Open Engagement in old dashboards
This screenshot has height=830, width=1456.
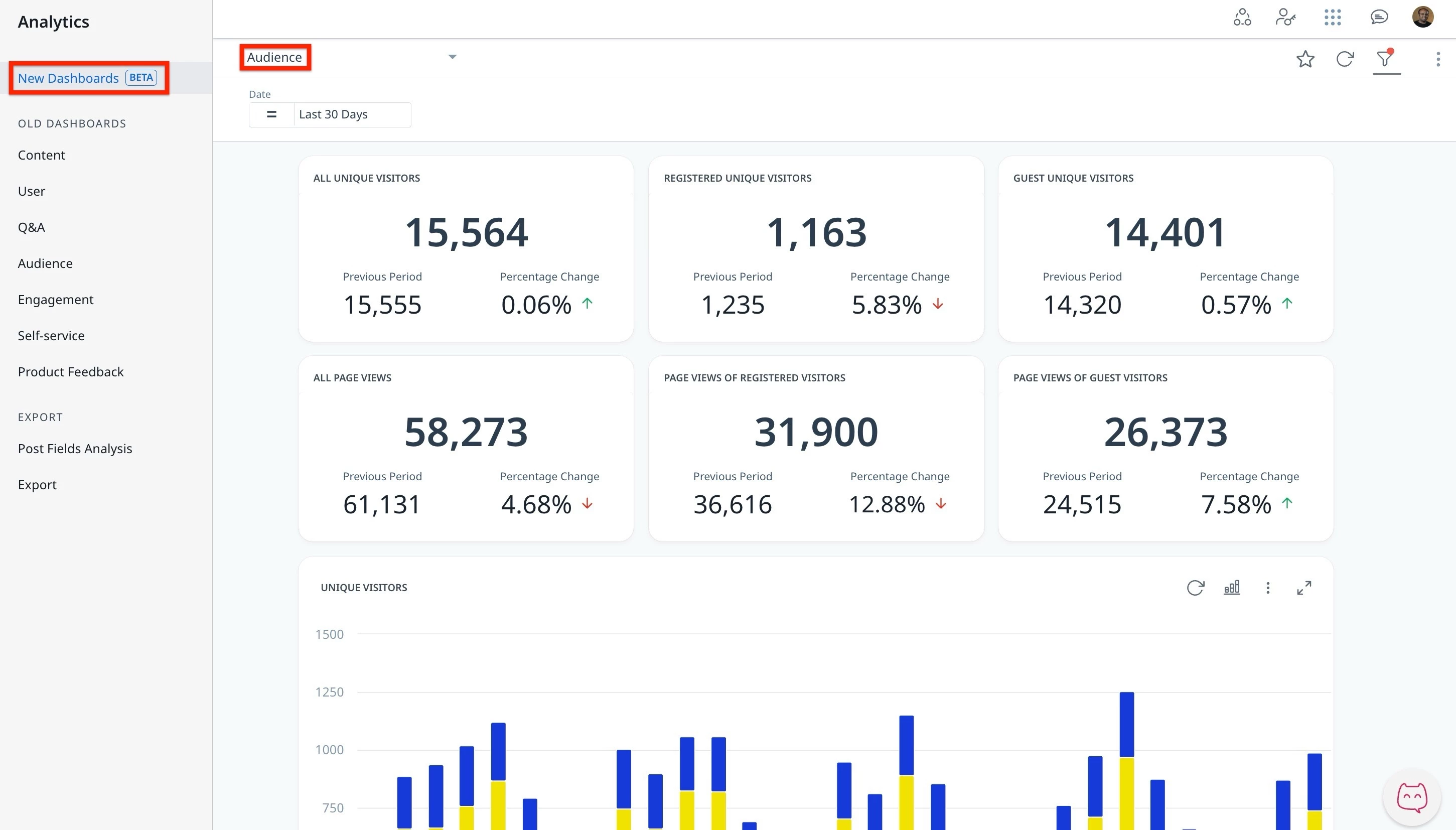click(55, 299)
